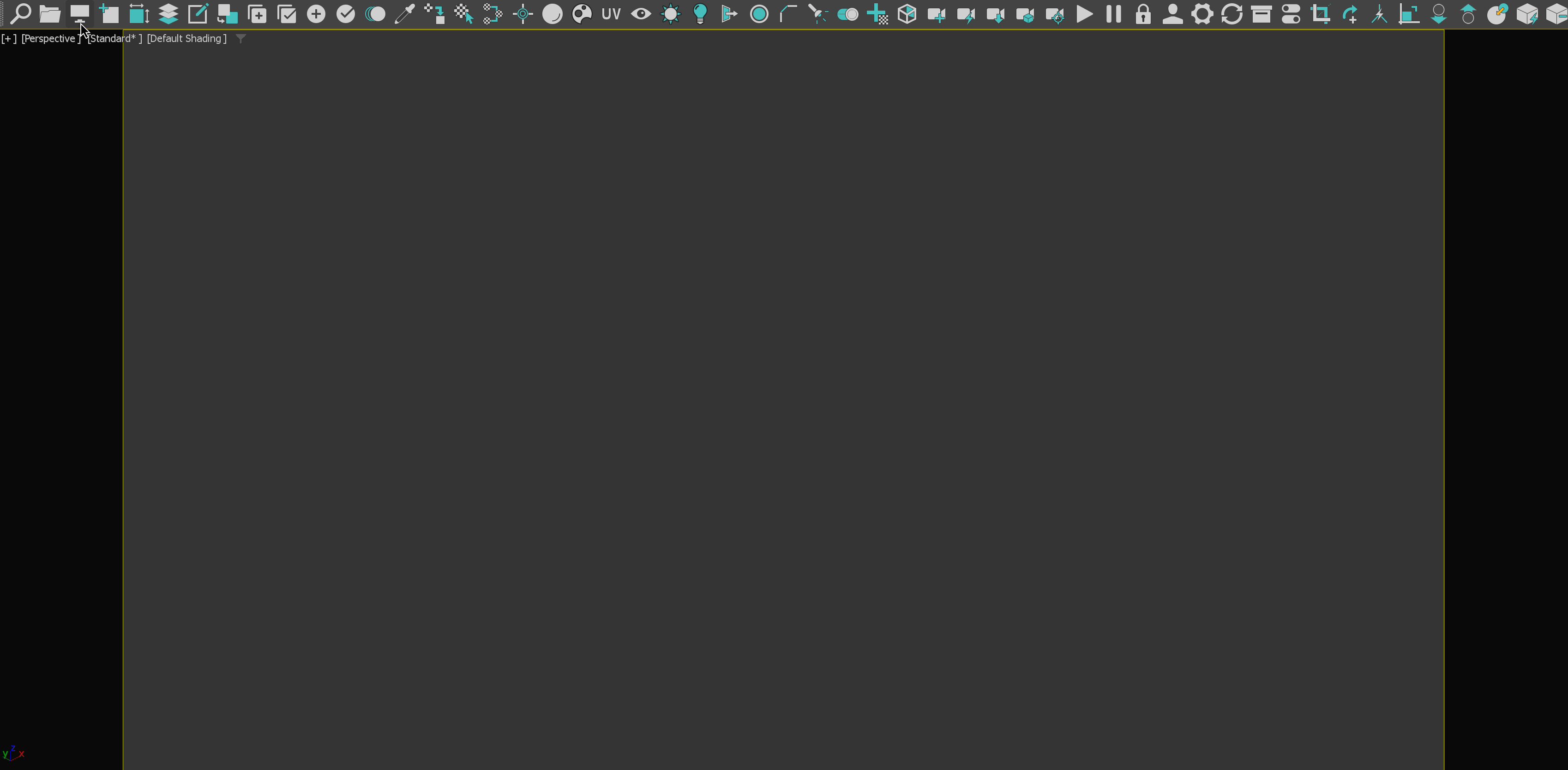Click the archive box icon
Viewport: 1568px width, 770px height.
(1261, 13)
